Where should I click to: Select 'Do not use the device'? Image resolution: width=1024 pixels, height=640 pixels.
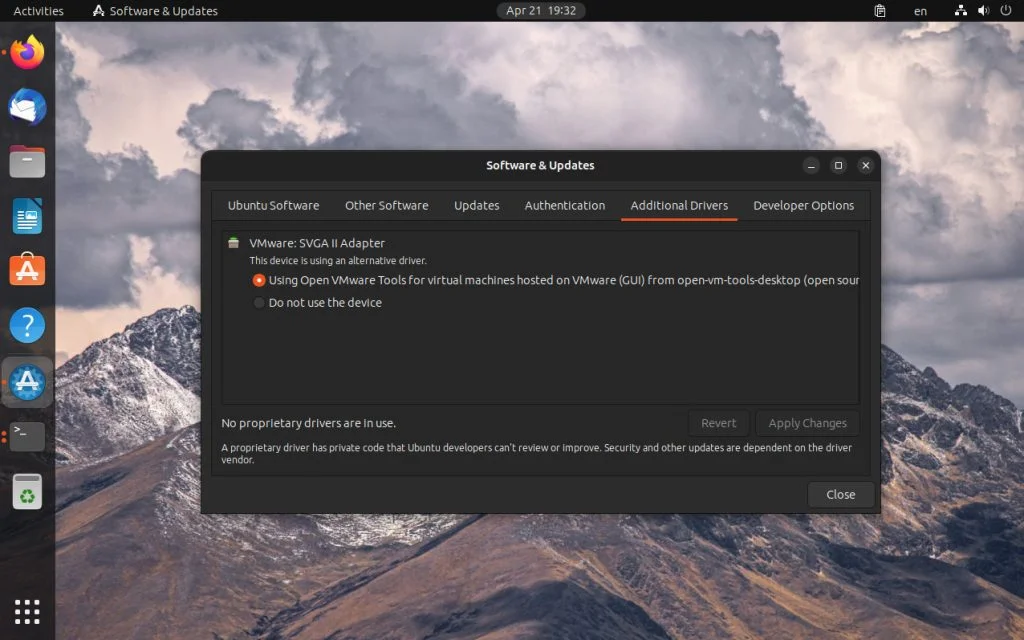pos(258,303)
